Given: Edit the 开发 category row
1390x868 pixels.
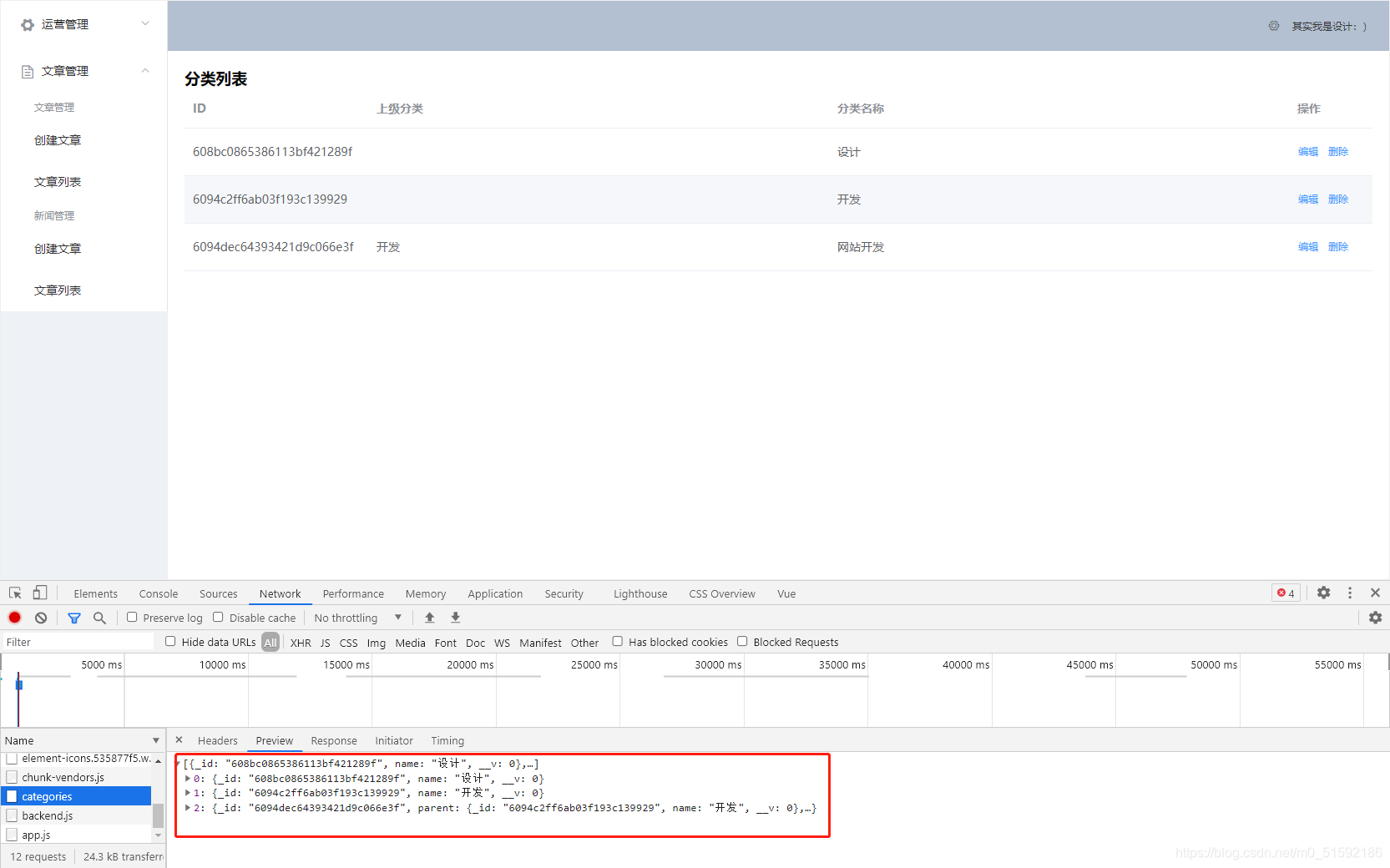Looking at the screenshot, I should (1308, 199).
